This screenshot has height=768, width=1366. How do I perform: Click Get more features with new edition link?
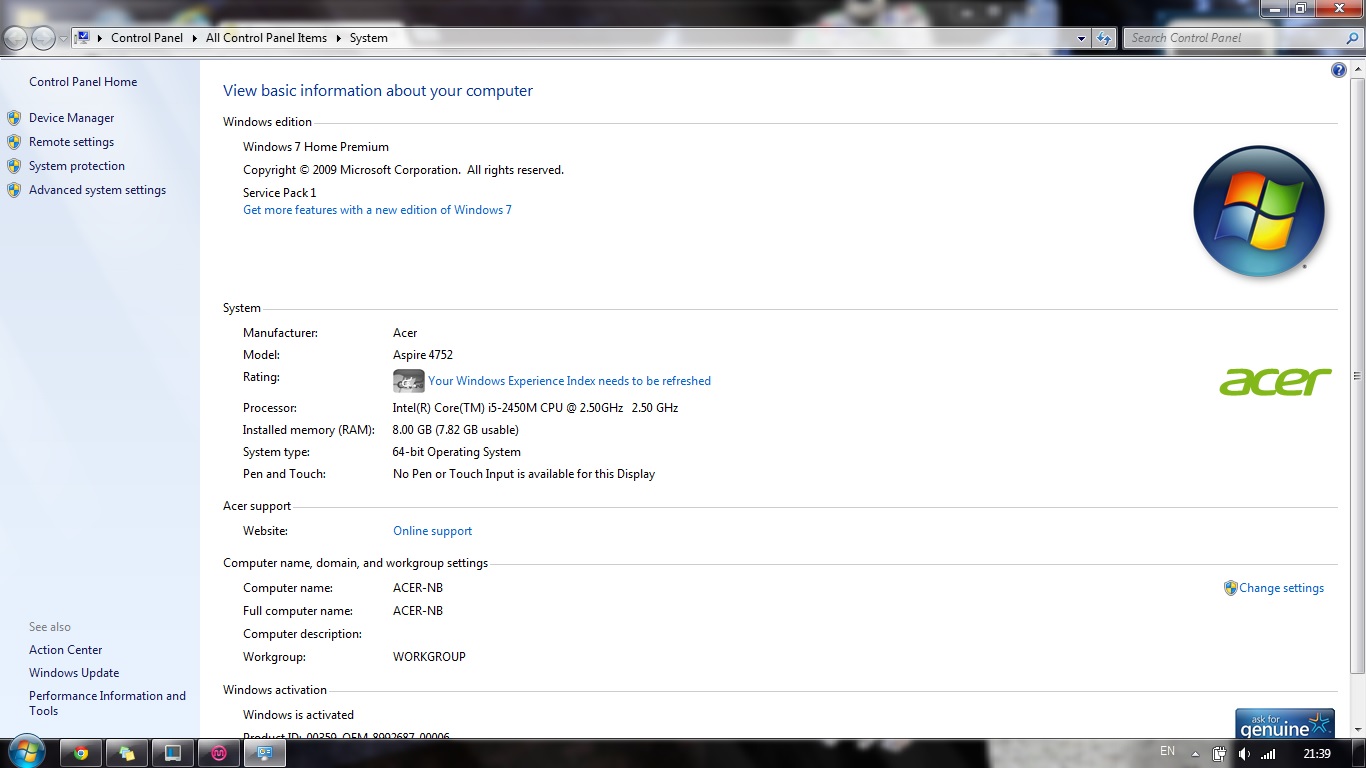(x=377, y=210)
